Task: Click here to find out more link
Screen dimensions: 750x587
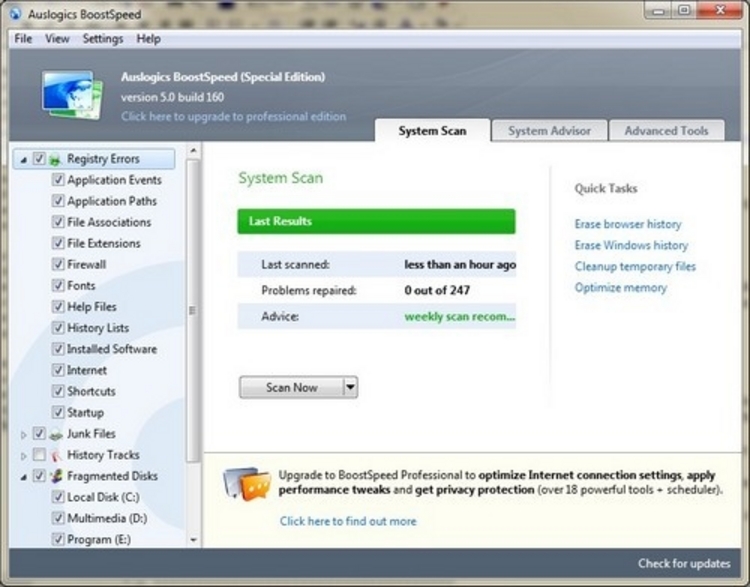Action: pos(348,521)
